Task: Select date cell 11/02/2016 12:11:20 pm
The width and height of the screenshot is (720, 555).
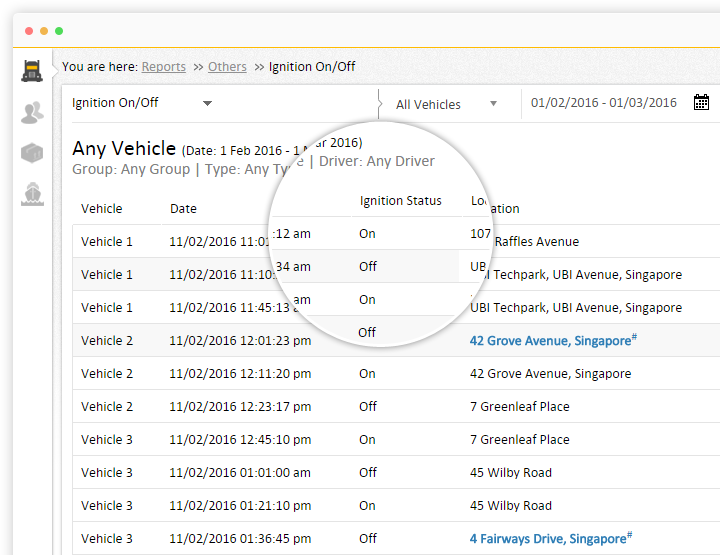Action: point(240,373)
